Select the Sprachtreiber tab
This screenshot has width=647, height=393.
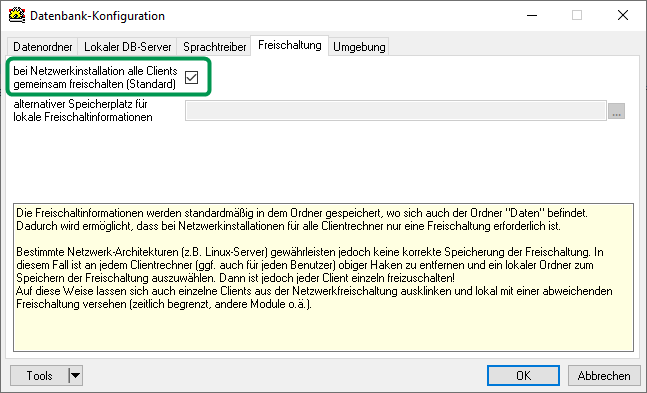(215, 47)
